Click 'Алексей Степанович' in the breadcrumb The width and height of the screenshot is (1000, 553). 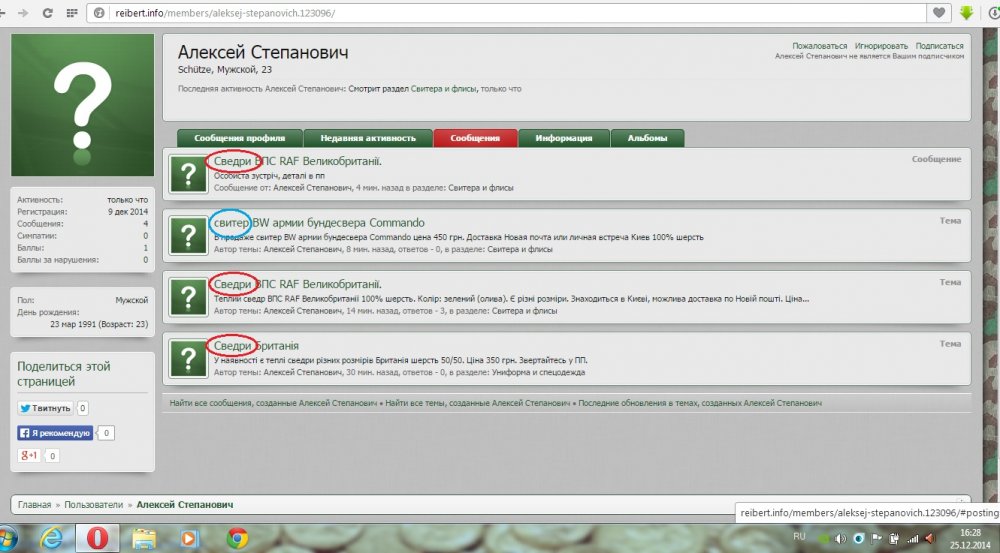pyautogui.click(x=185, y=505)
